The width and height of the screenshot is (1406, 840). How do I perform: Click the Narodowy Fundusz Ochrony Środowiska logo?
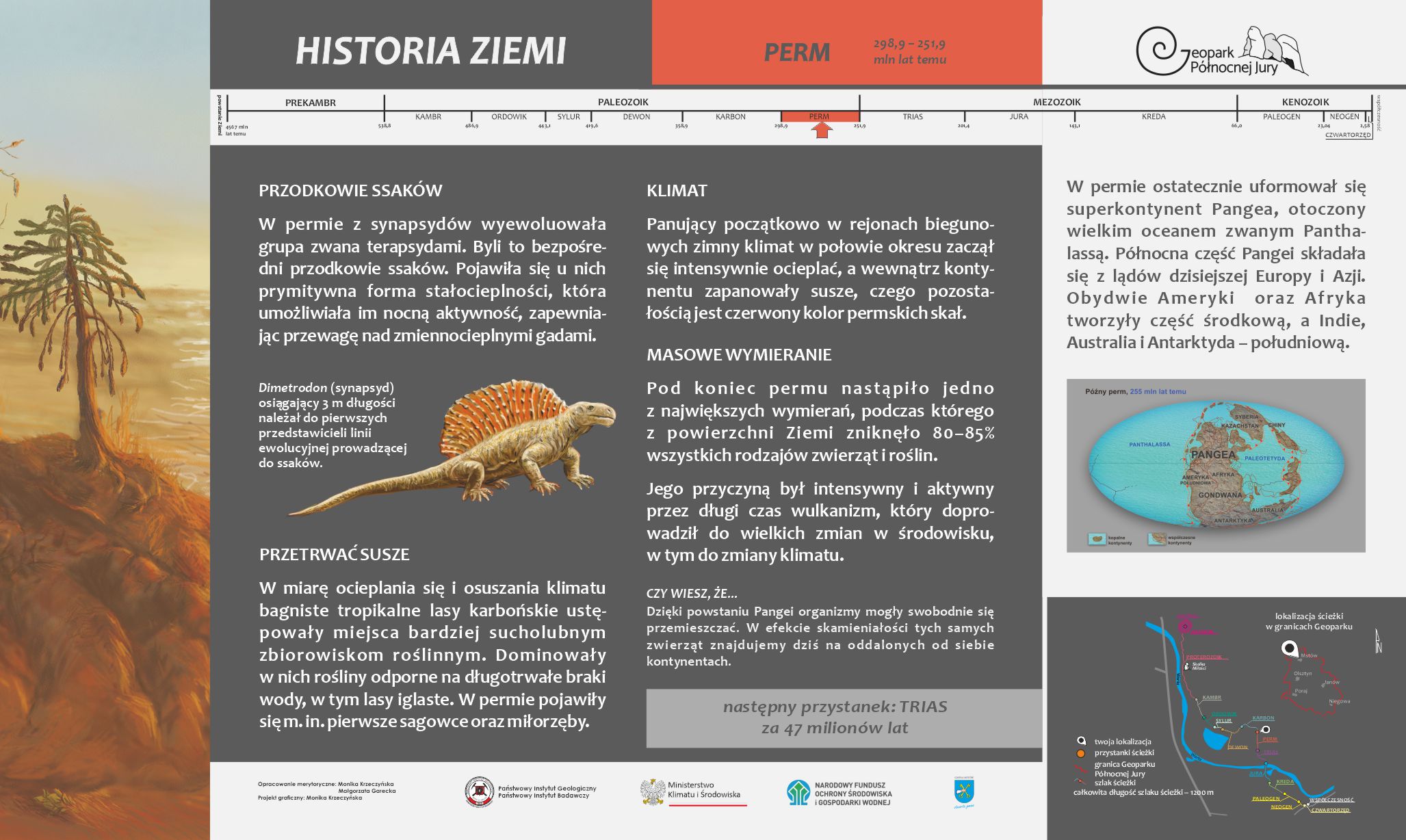(798, 793)
